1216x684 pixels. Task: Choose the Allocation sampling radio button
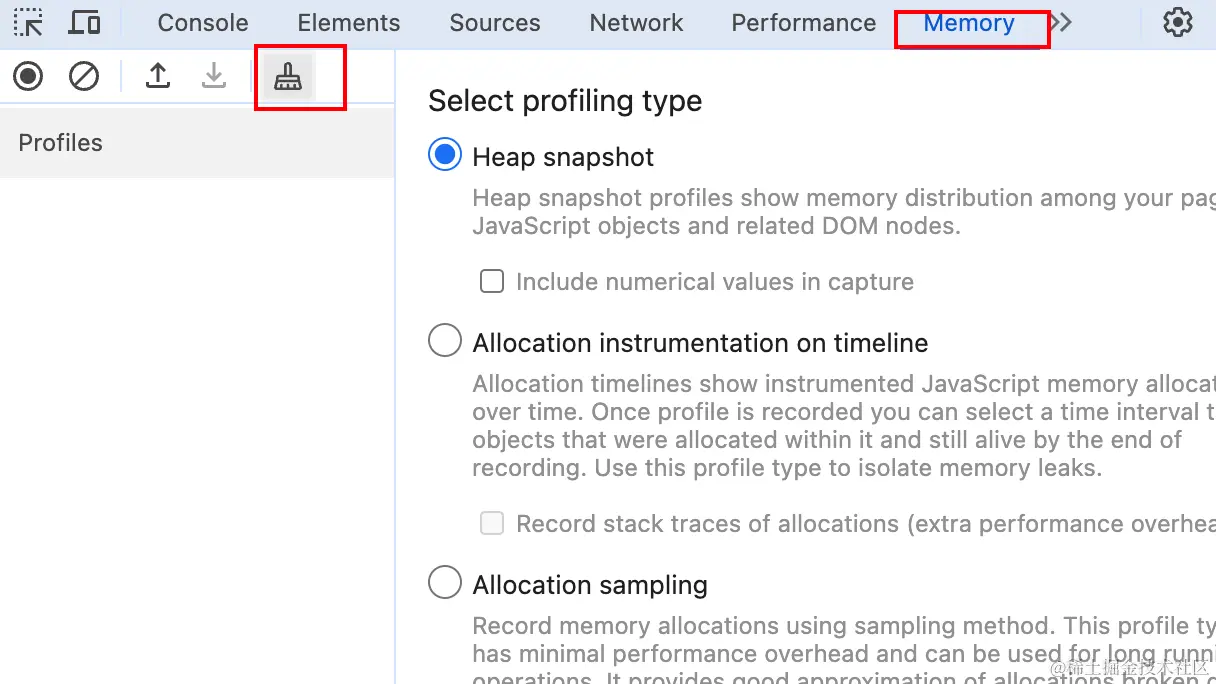(x=445, y=583)
